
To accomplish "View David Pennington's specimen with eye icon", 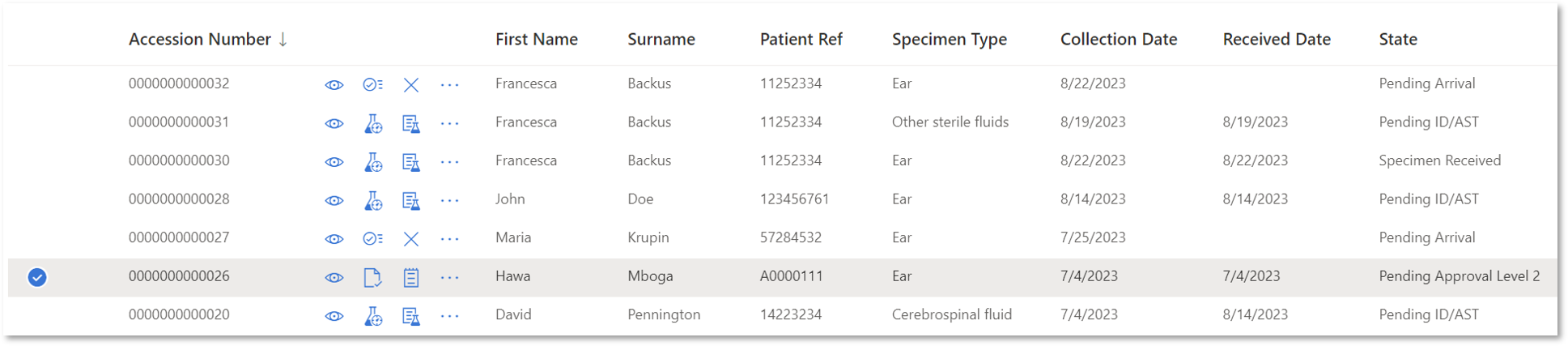I will click(334, 316).
